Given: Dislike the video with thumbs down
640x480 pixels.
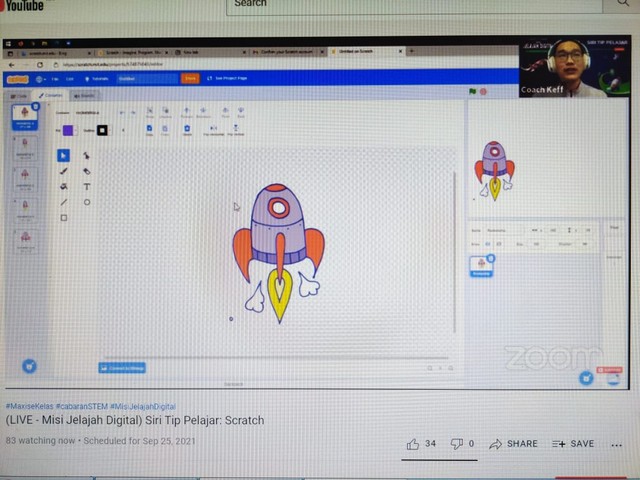Looking at the screenshot, I should (x=457, y=444).
